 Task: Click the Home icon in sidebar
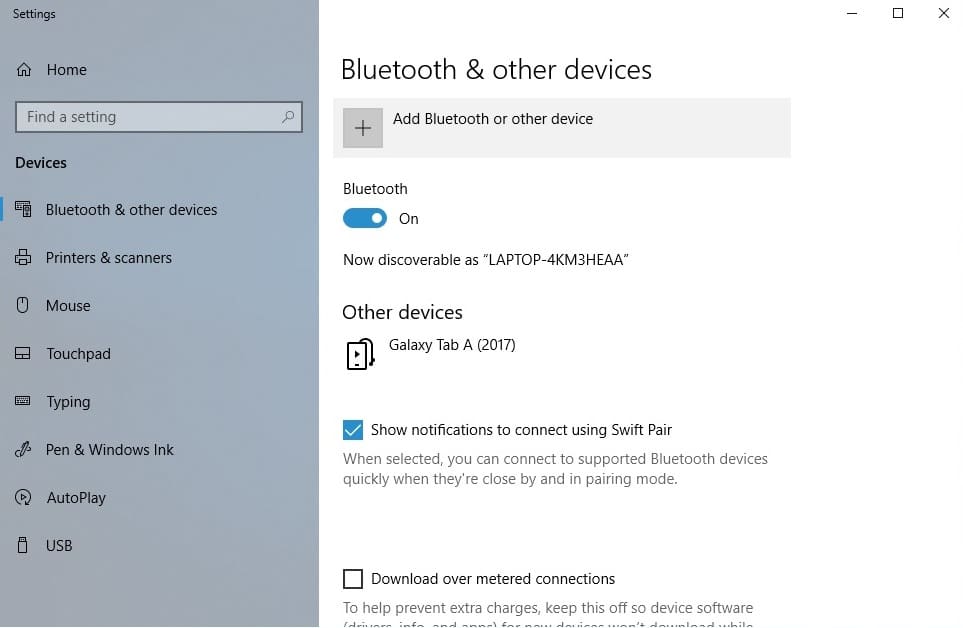click(x=24, y=70)
